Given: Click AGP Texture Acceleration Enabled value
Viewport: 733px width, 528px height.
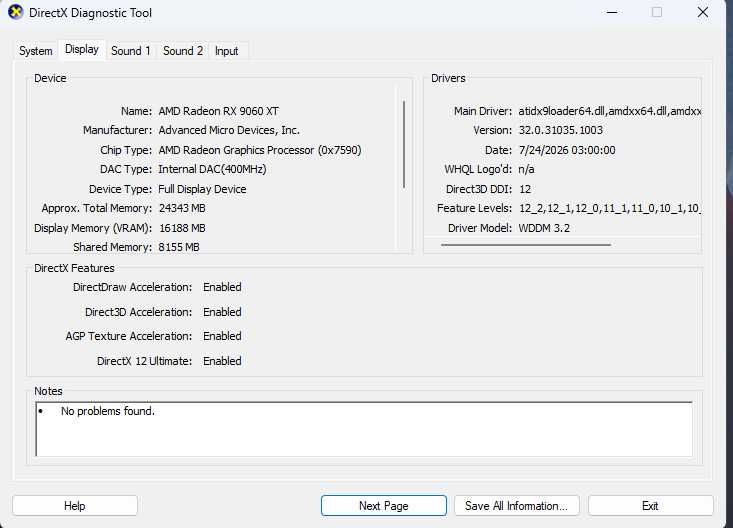Looking at the screenshot, I should click(222, 336).
